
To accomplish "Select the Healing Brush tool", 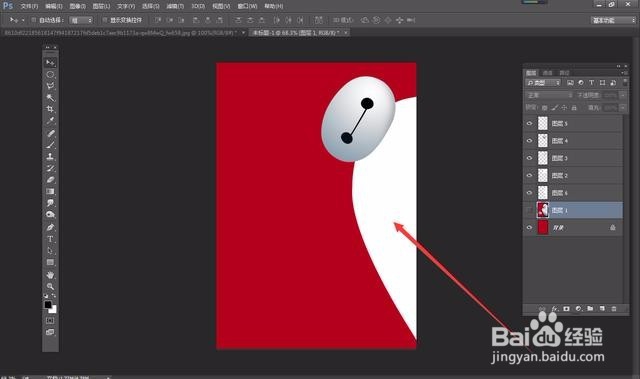I will pyautogui.click(x=50, y=133).
